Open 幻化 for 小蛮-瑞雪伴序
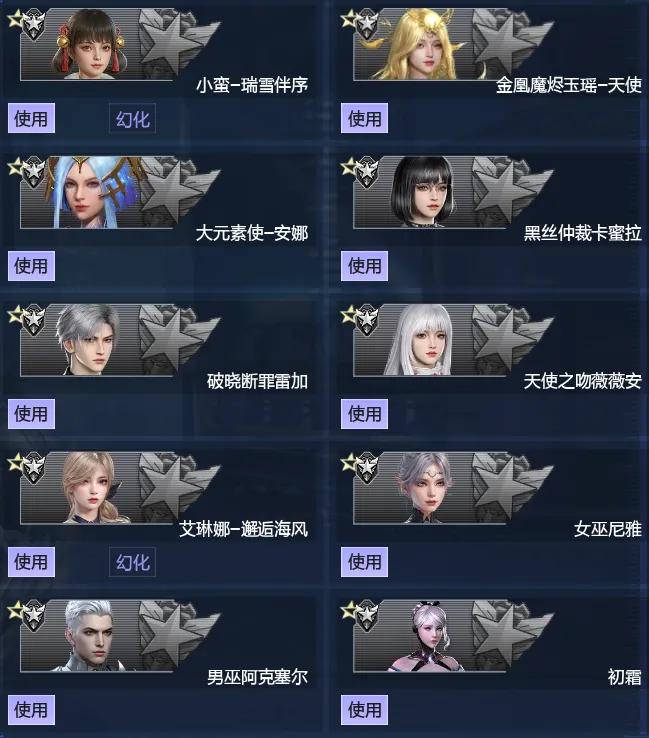Viewport: 649px width, 738px height. [x=133, y=119]
